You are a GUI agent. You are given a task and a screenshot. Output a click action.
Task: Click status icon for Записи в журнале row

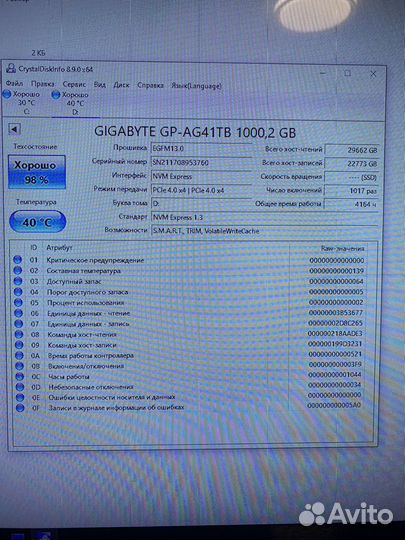pos(20,408)
